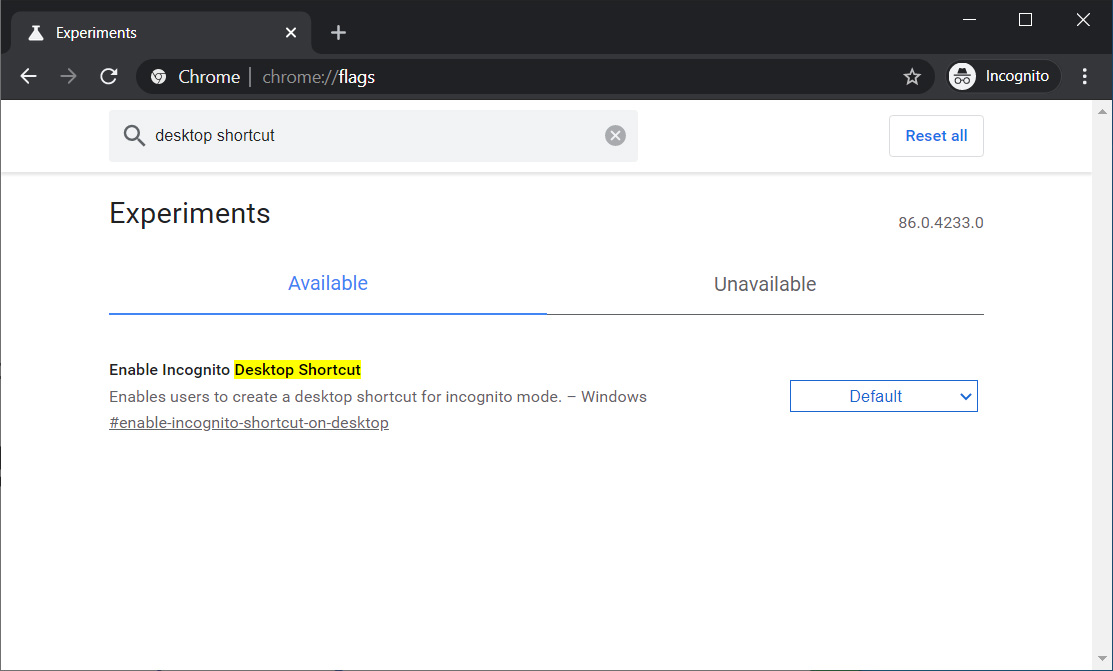1113x671 pixels.
Task: Open a new tab with plus button
Action: tap(339, 33)
